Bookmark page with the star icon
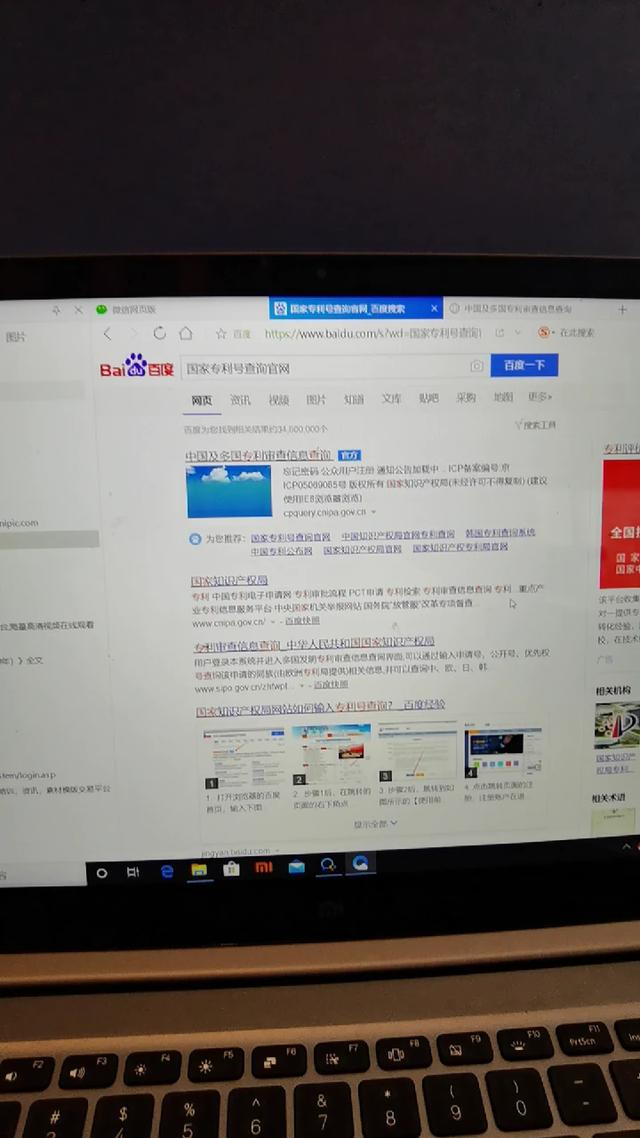This screenshot has height=1138, width=640. 221,334
